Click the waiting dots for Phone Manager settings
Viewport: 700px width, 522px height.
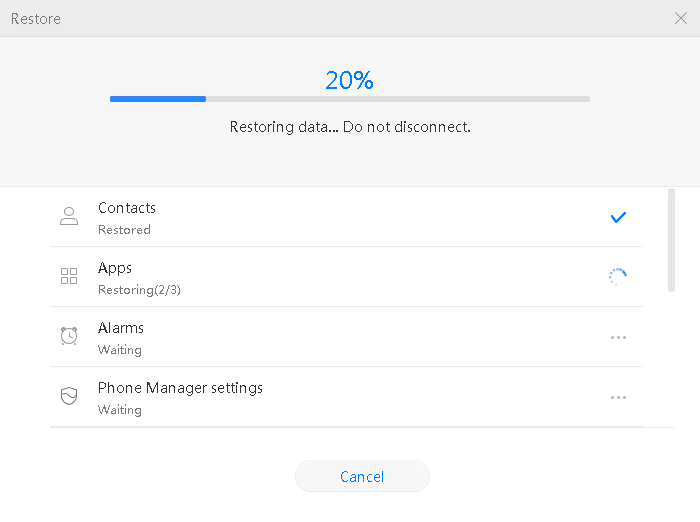pos(618,397)
